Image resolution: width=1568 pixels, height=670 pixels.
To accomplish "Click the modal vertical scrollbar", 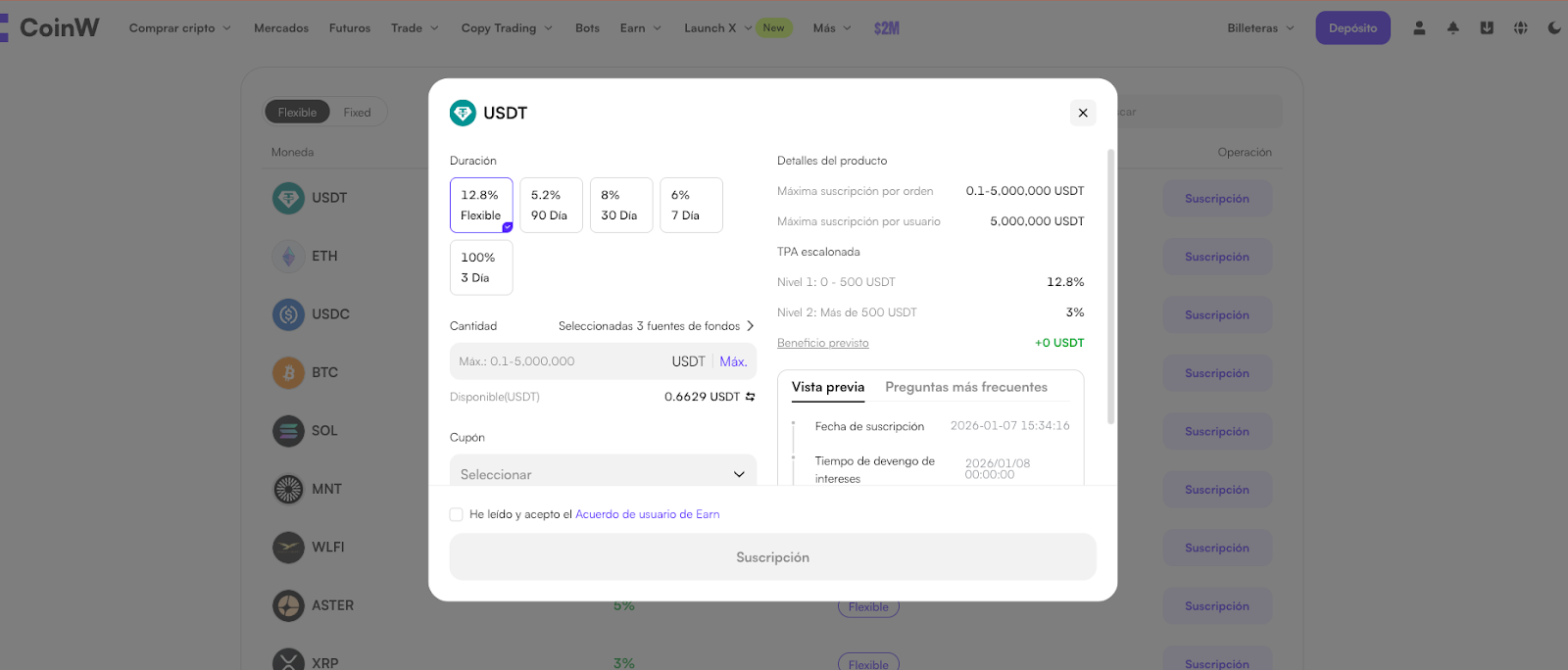I will click(1110, 286).
